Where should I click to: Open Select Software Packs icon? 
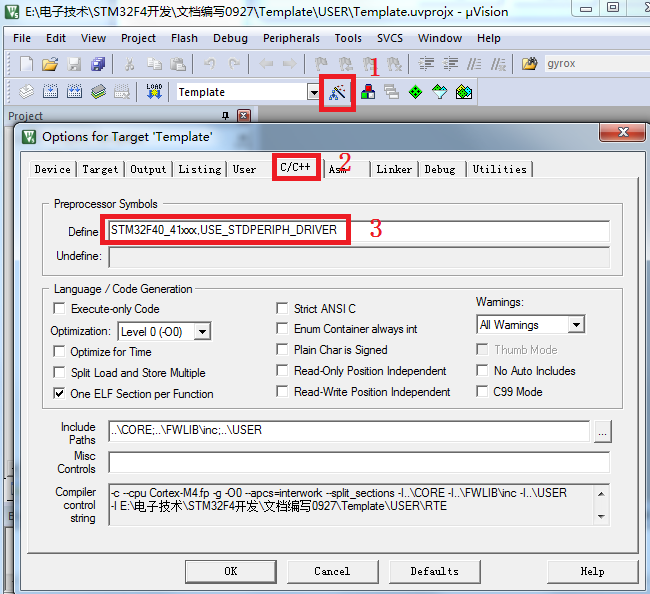tap(439, 92)
